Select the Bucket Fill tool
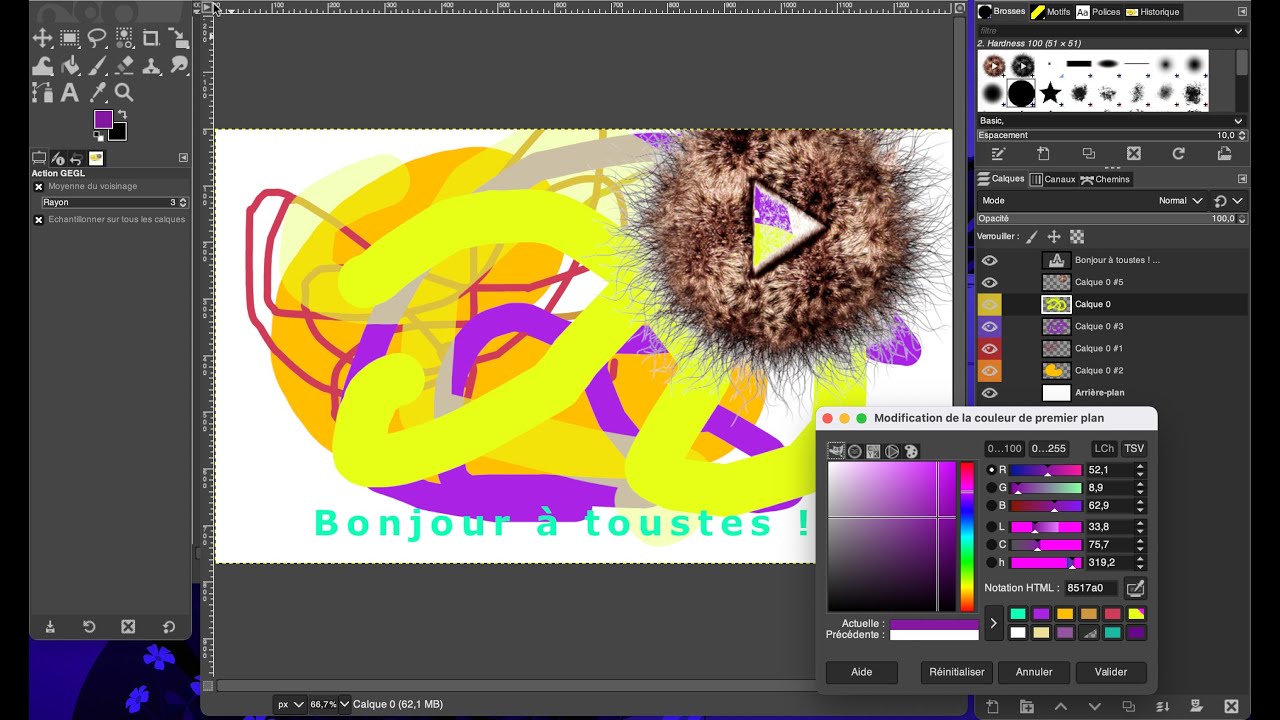 (x=70, y=66)
